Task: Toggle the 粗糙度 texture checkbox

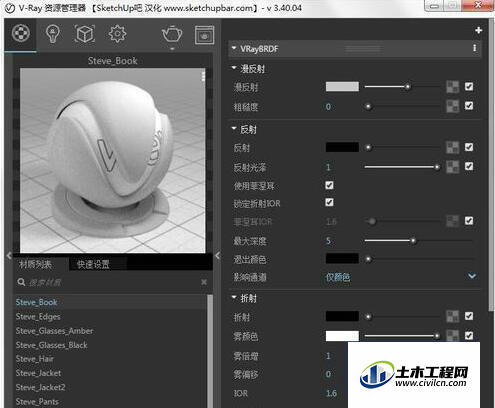Action: click(469, 106)
